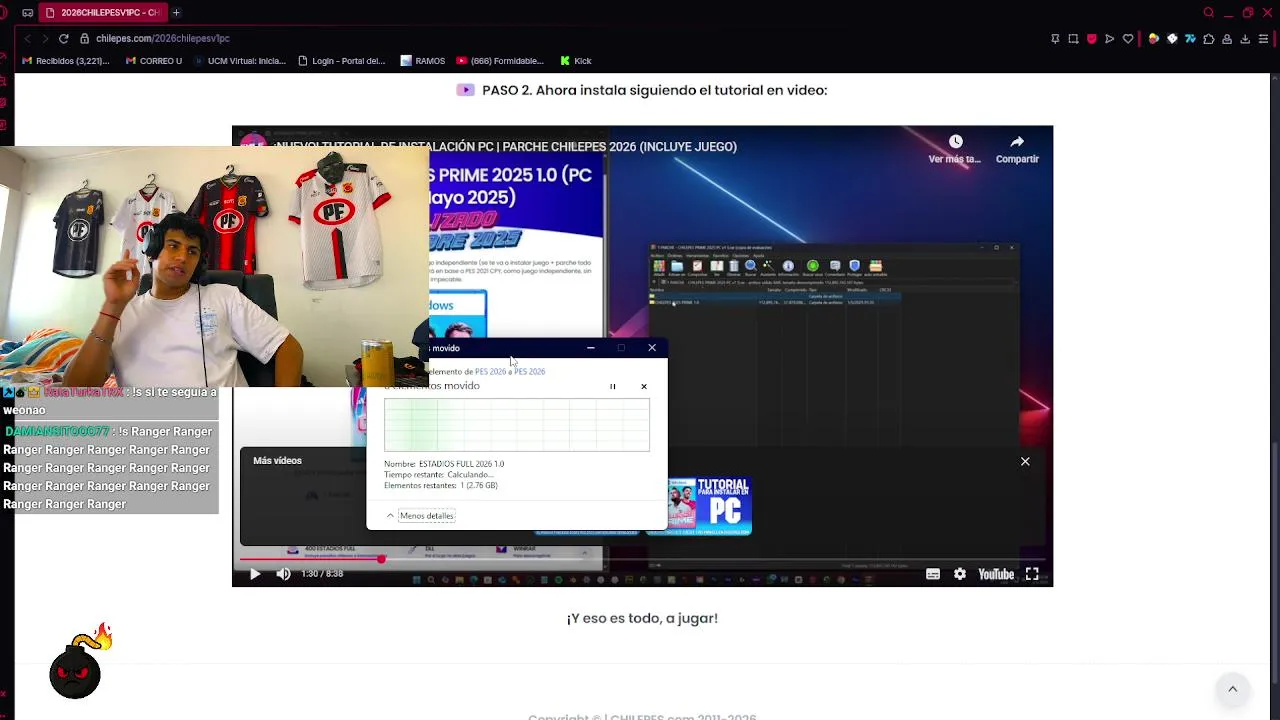The height and width of the screenshot is (720, 1280).
Task: Reload the browser page
Action: (63, 38)
